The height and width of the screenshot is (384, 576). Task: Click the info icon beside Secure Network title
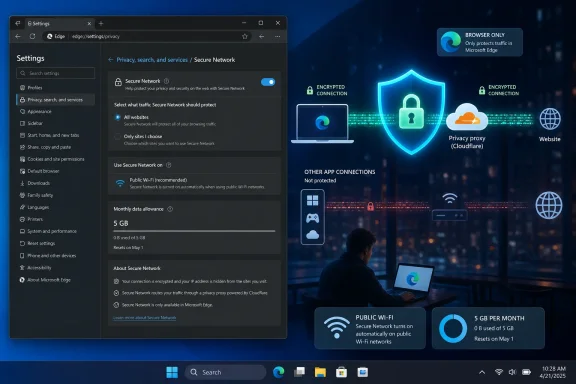pyautogui.click(x=166, y=81)
